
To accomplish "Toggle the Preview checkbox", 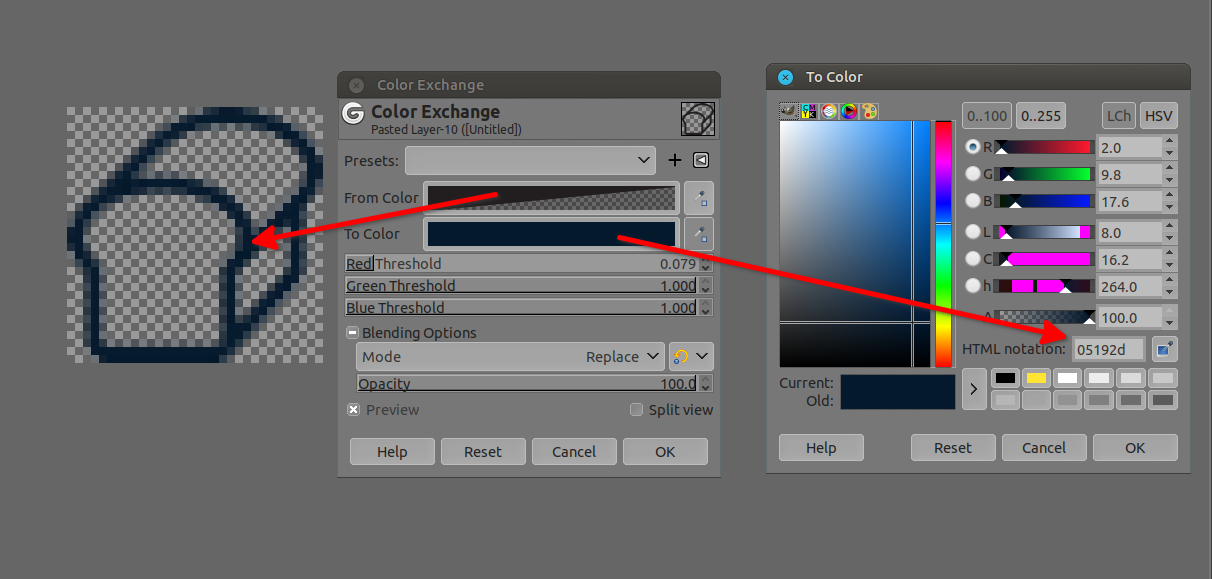I will coord(353,410).
